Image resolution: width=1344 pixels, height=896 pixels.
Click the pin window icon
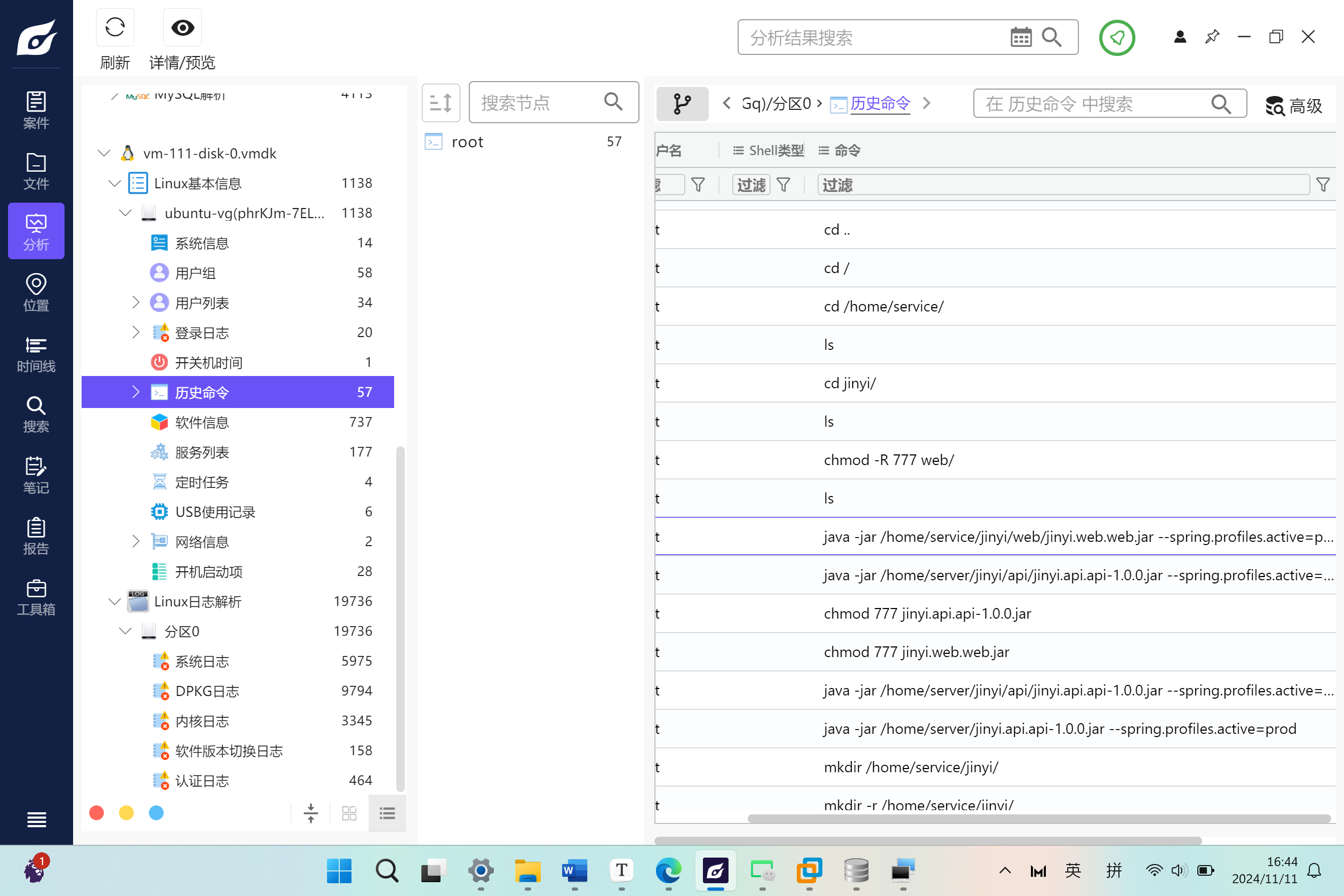click(x=1212, y=37)
